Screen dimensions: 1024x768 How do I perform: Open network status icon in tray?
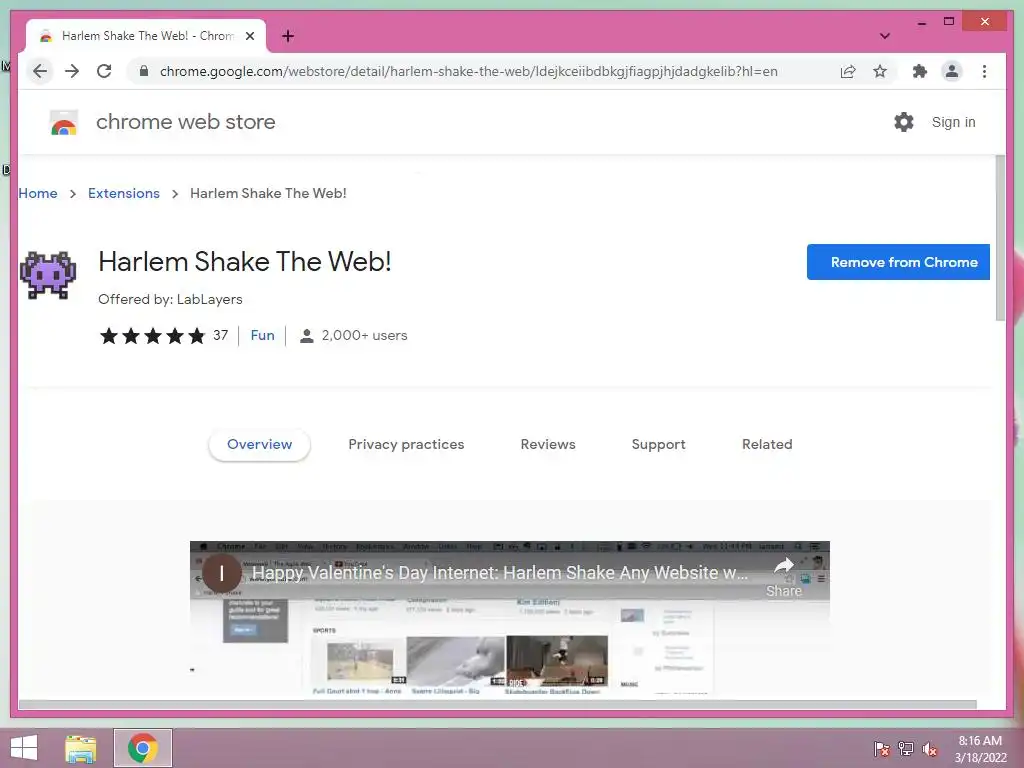906,749
